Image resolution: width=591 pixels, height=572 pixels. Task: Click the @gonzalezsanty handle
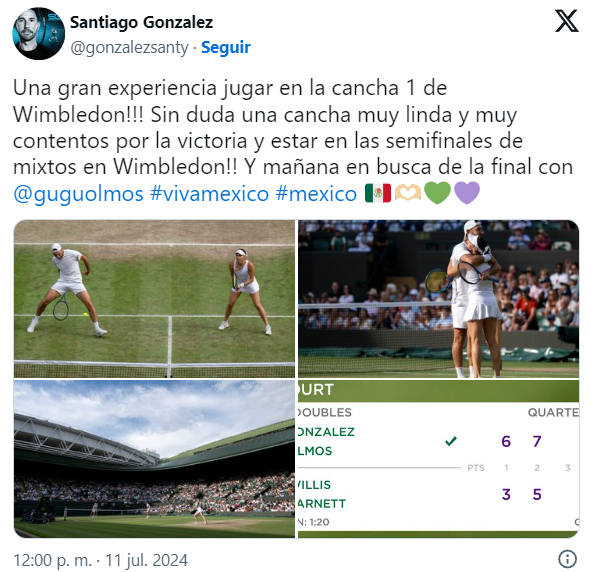tap(129, 48)
